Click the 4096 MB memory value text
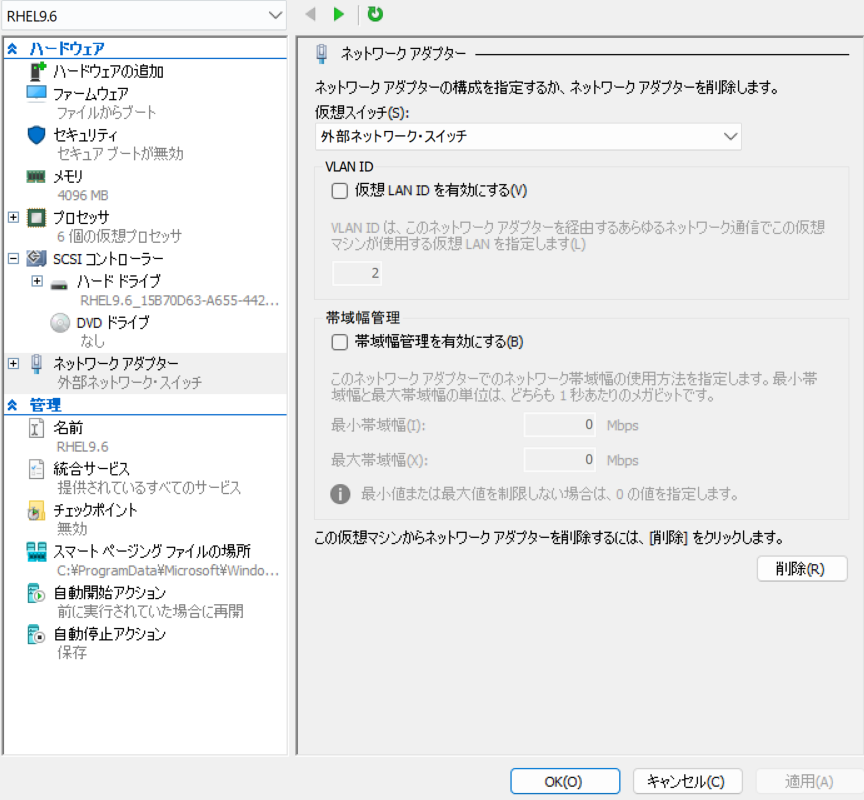Image resolution: width=864 pixels, height=800 pixels. pos(83,195)
